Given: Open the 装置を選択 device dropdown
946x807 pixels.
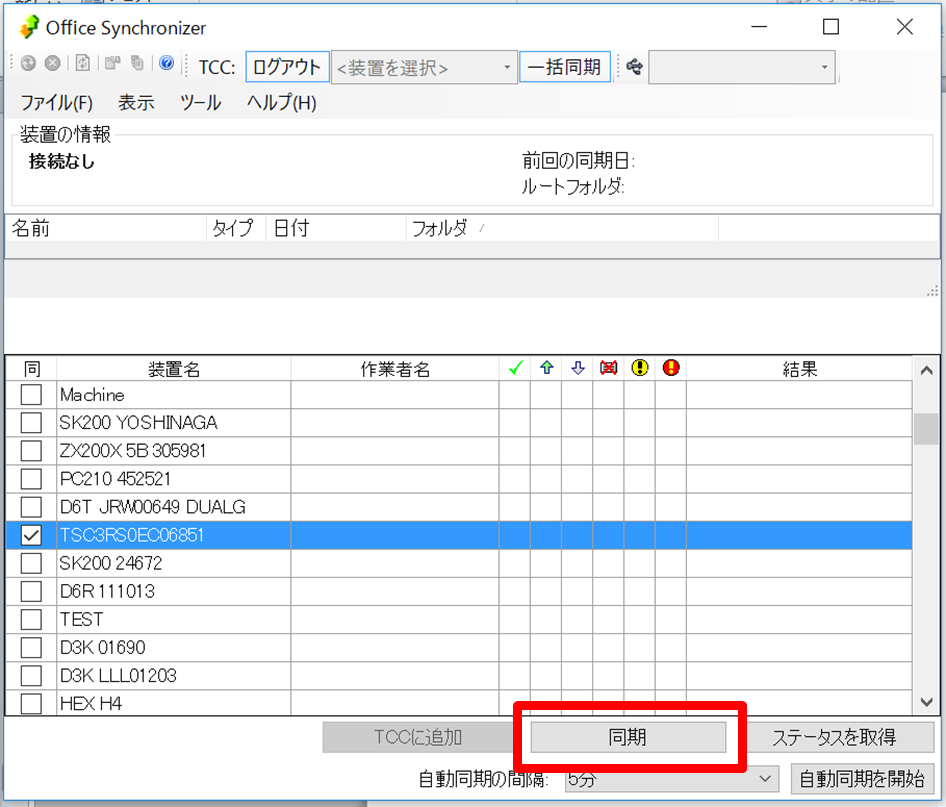Looking at the screenshot, I should pos(424,68).
